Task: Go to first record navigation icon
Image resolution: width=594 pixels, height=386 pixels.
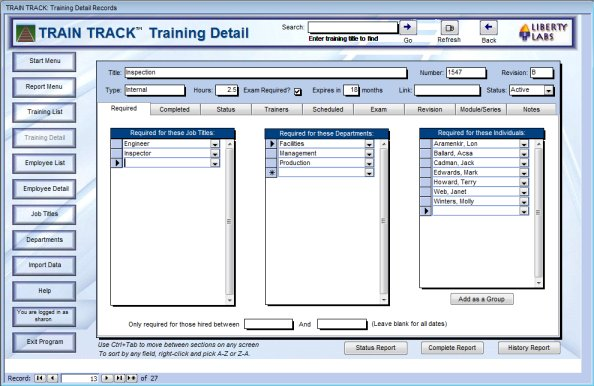Action: point(40,378)
